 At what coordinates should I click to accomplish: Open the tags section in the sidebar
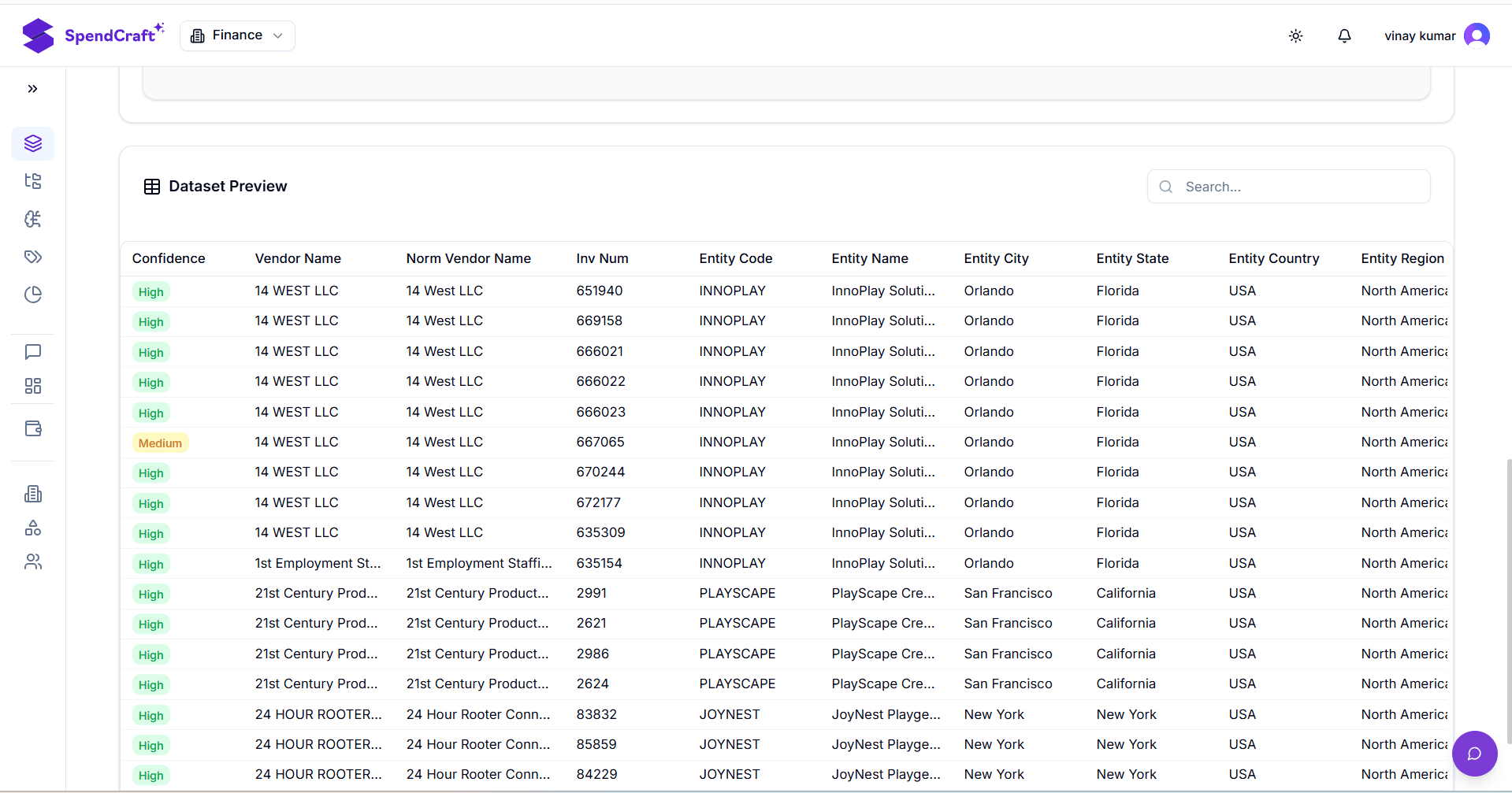tap(32, 256)
